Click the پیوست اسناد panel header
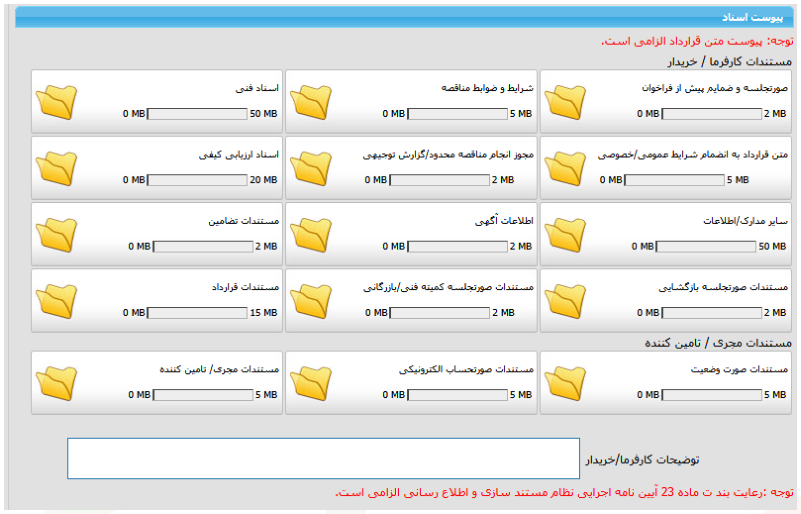This screenshot has width=801, height=514. (405, 17)
